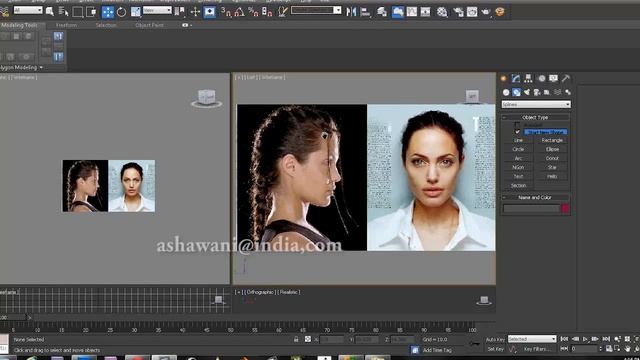The height and width of the screenshot is (360, 640).
Task: Collapse the Object Type rollout
Action: click(536, 117)
